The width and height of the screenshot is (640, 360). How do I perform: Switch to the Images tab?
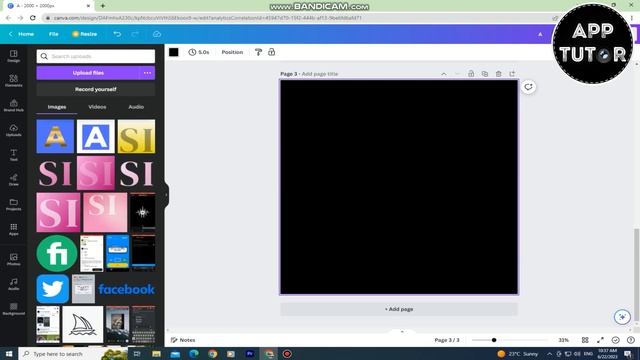[57, 107]
